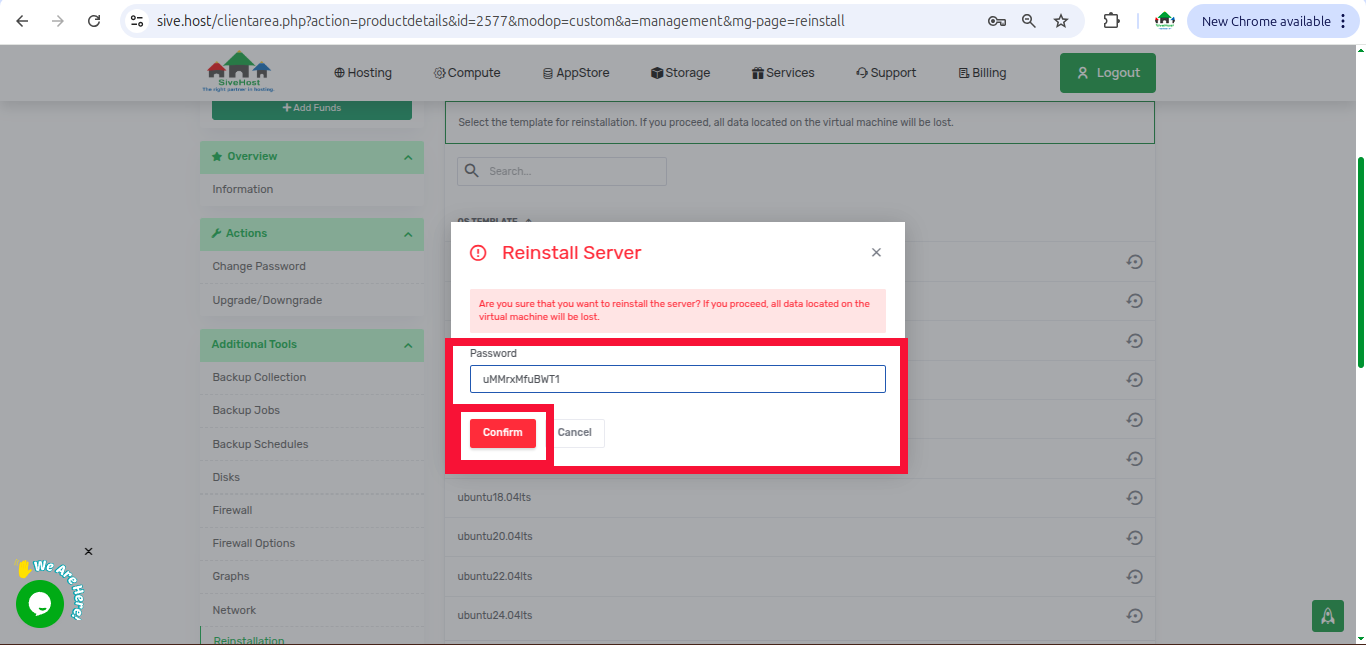The width and height of the screenshot is (1366, 645).
Task: Click the Password input field
Action: (678, 379)
